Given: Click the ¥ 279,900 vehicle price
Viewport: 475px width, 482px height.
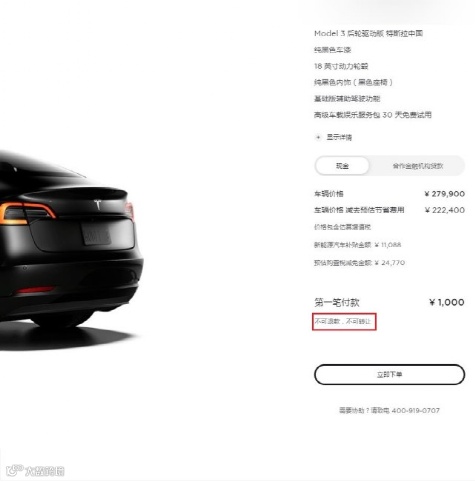Looking at the screenshot, I should (x=445, y=194).
